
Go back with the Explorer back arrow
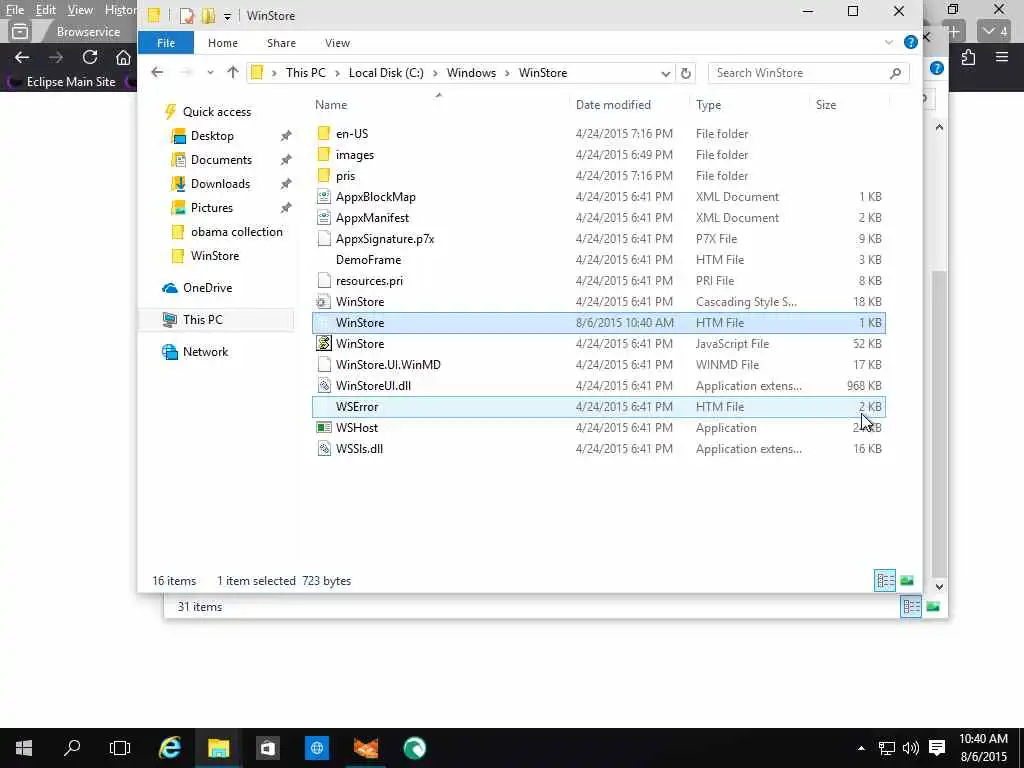157,72
